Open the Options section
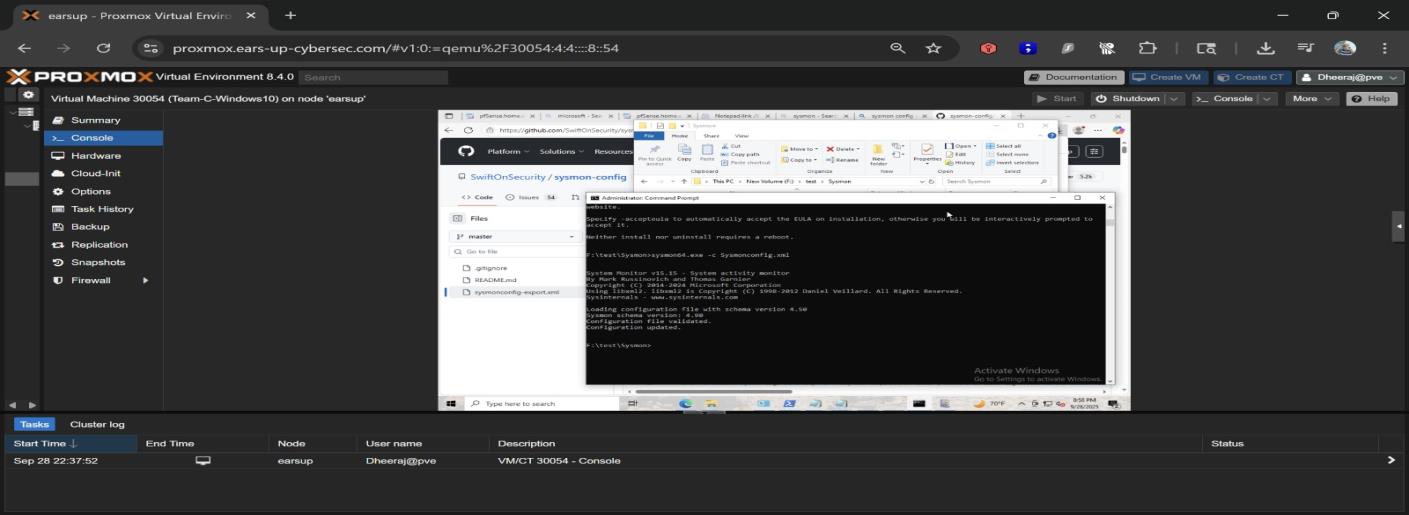The width and height of the screenshot is (1409, 515). coord(103,191)
